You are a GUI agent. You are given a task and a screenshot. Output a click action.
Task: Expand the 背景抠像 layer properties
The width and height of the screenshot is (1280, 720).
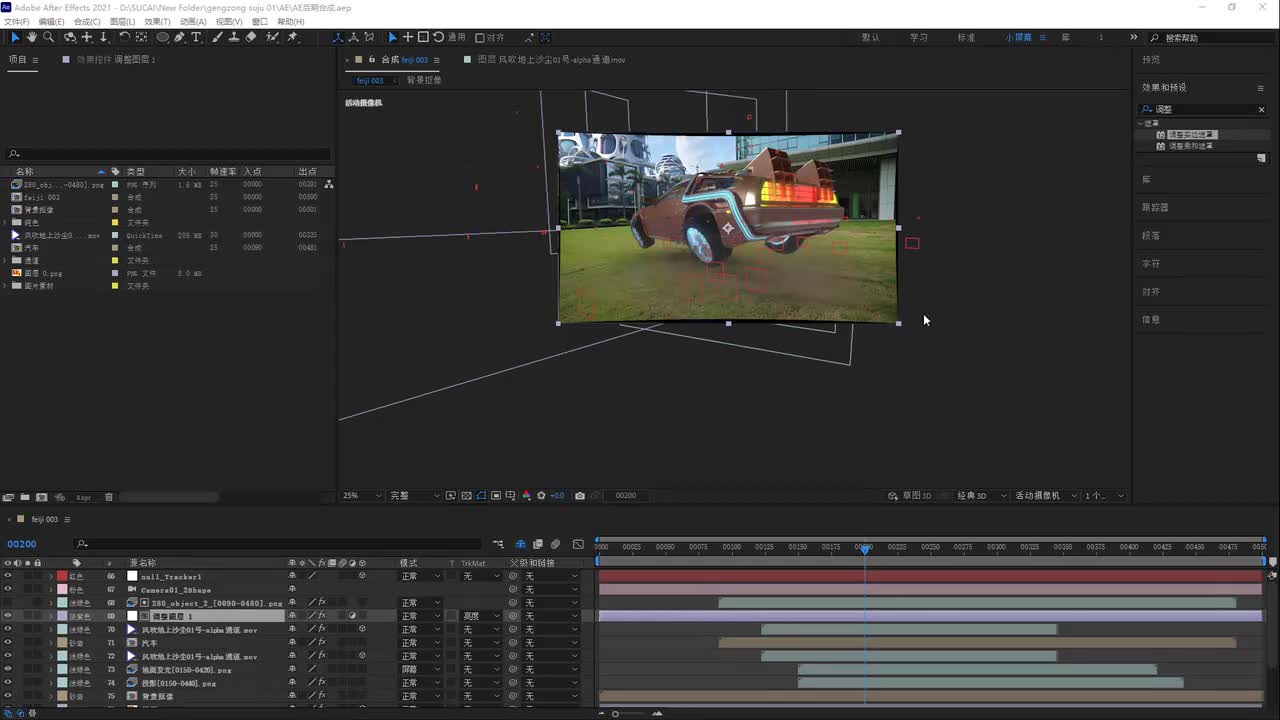click(51, 696)
